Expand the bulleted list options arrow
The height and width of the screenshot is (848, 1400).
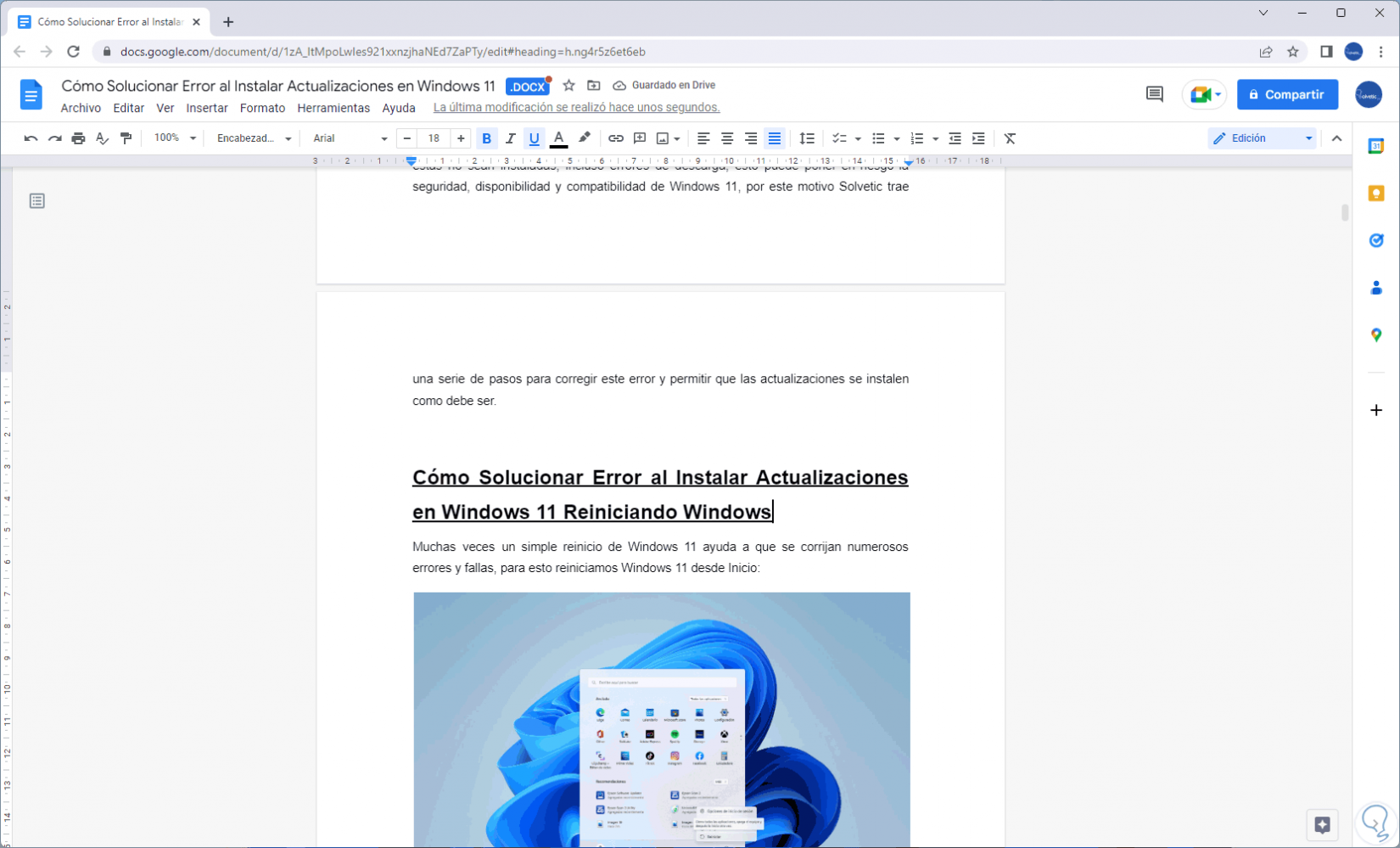point(897,138)
